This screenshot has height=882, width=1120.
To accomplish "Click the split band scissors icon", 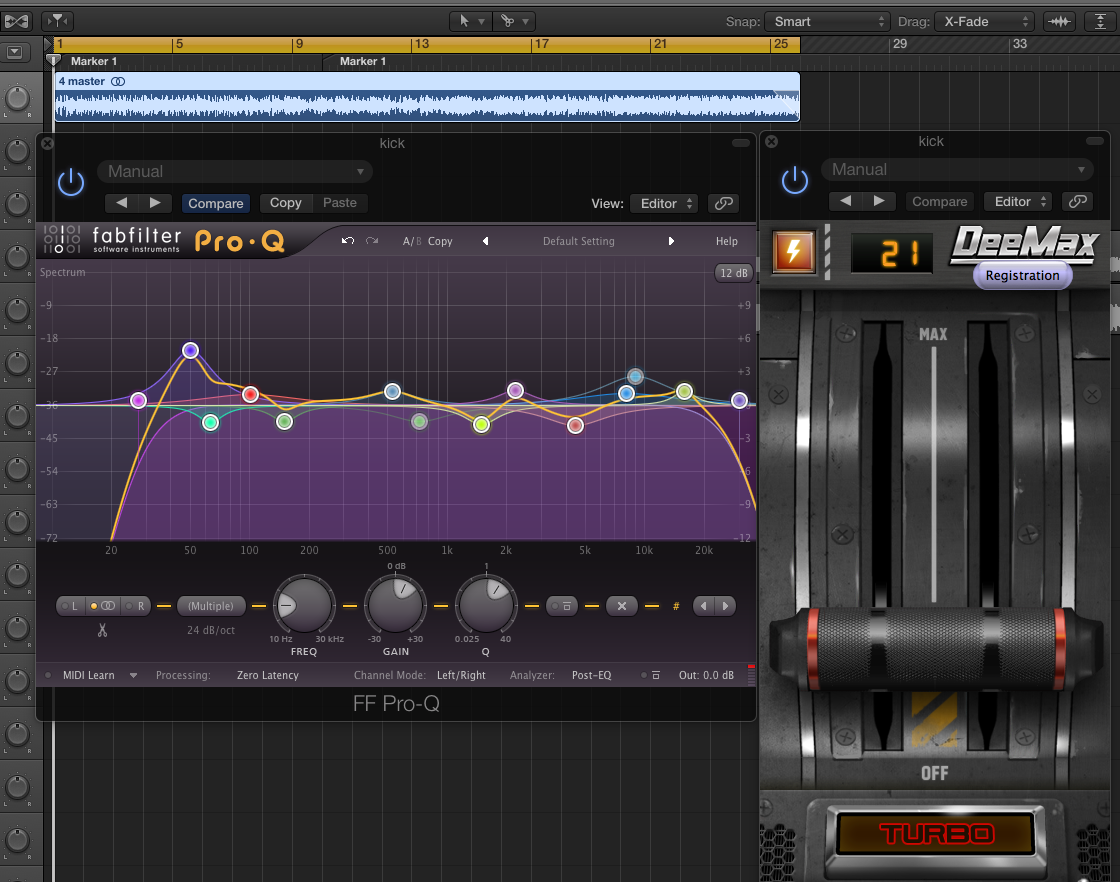I will 103,630.
